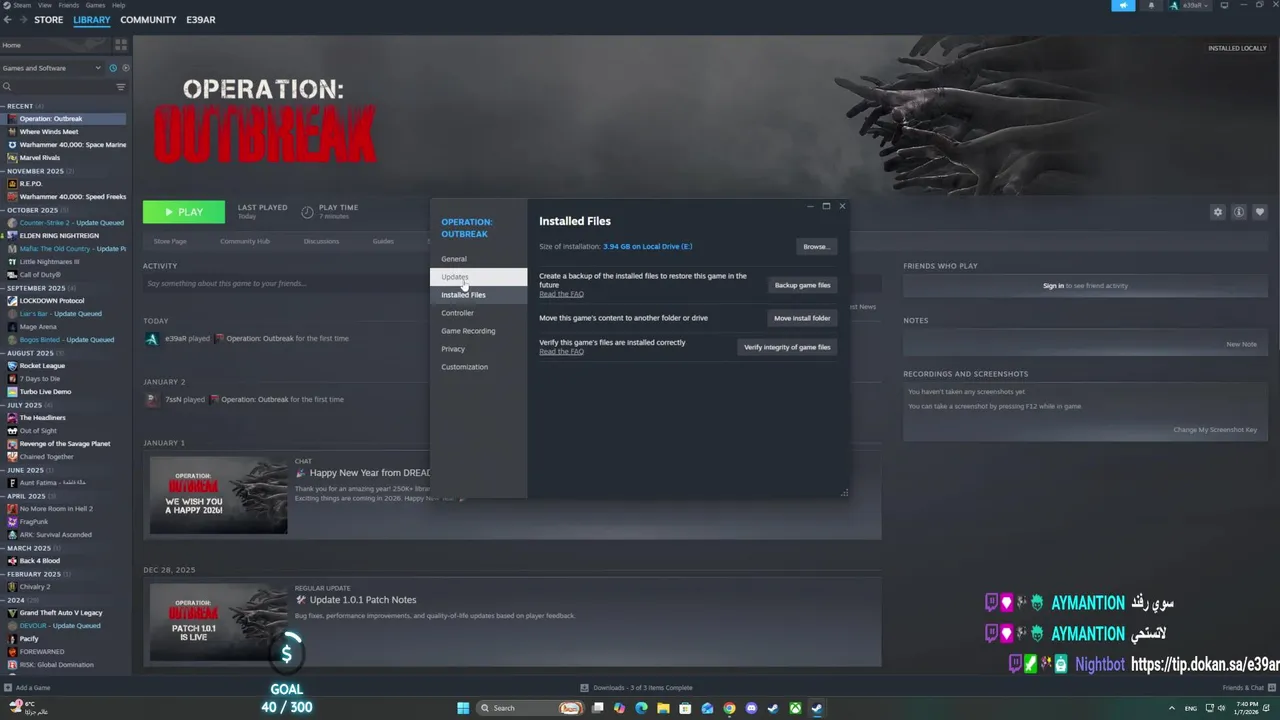The height and width of the screenshot is (720, 1280).
Task: Switch to Big Picture mode icon
Action: (x=1224, y=5)
